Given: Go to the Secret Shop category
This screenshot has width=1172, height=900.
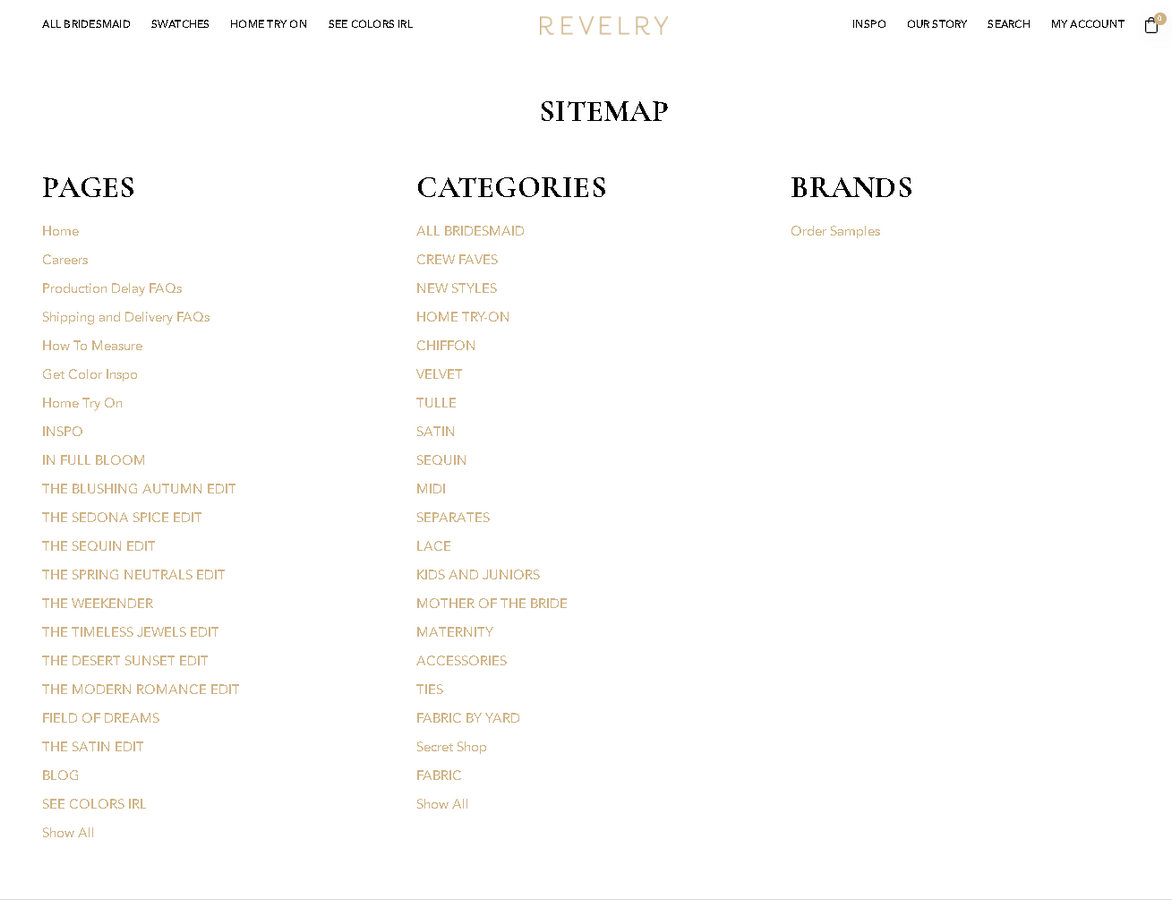Looking at the screenshot, I should coord(451,747).
